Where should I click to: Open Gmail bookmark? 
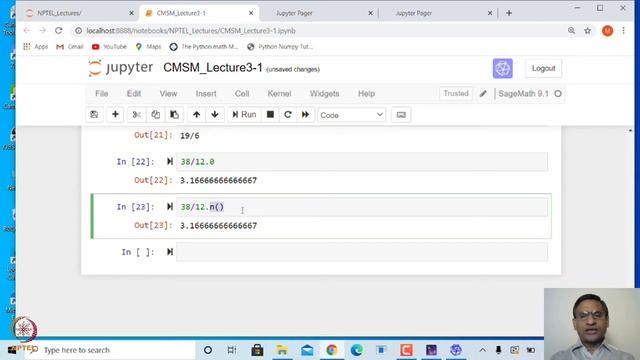(70, 47)
